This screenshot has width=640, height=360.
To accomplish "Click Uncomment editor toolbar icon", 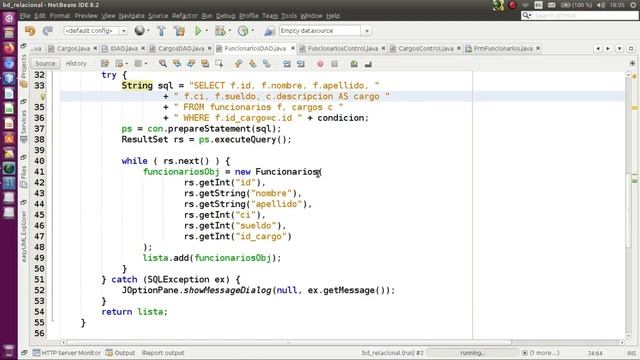I will tap(368, 64).
